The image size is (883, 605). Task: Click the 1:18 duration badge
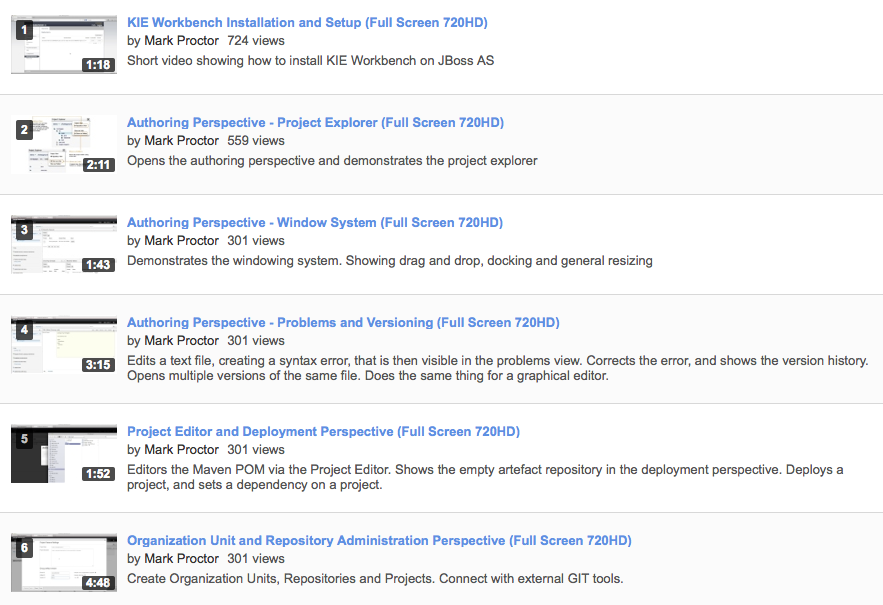[x=98, y=65]
